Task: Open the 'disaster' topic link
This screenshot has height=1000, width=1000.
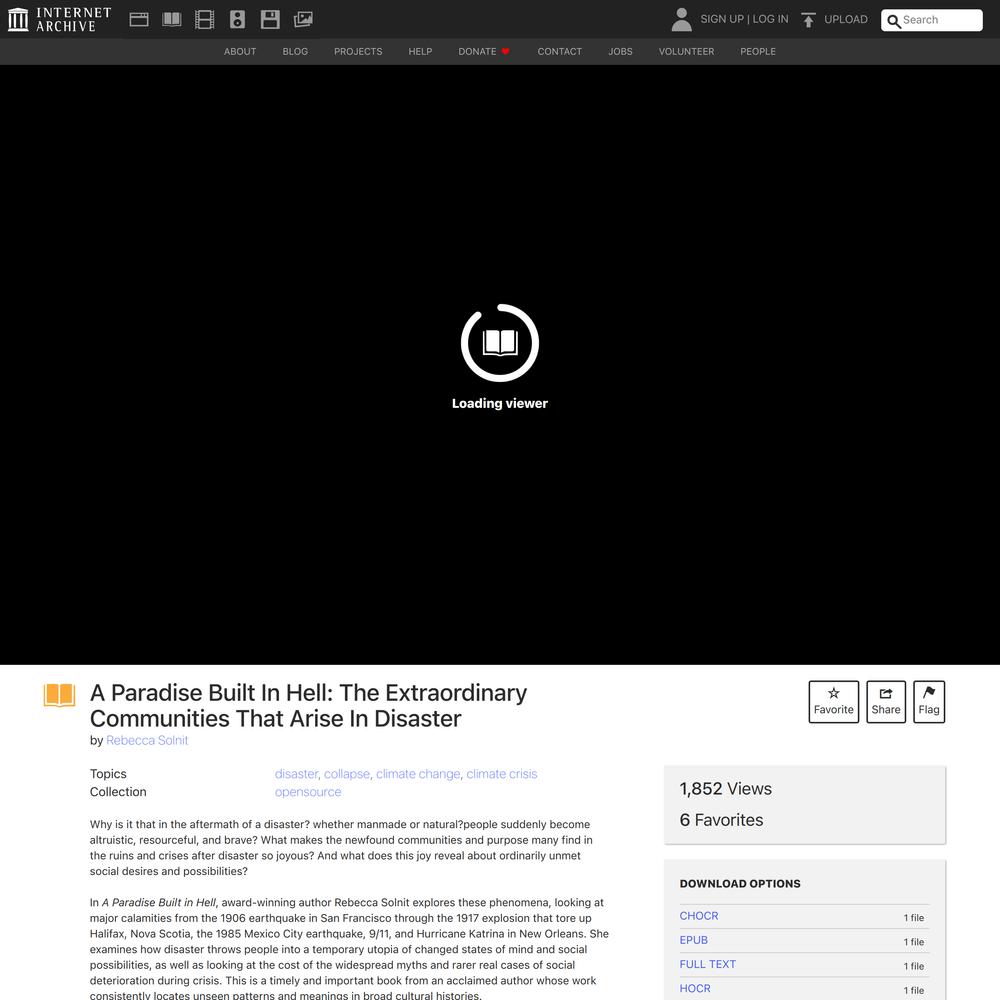Action: 296,774
